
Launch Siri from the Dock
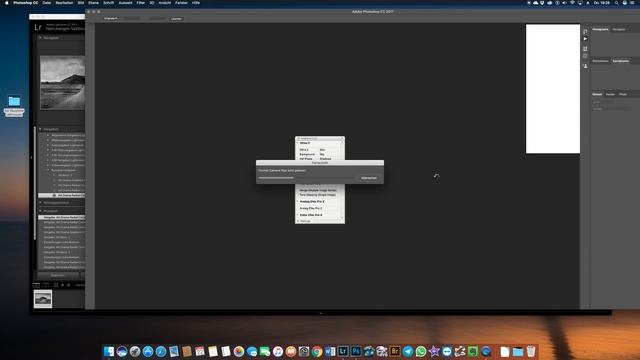pyautogui.click(x=122, y=351)
